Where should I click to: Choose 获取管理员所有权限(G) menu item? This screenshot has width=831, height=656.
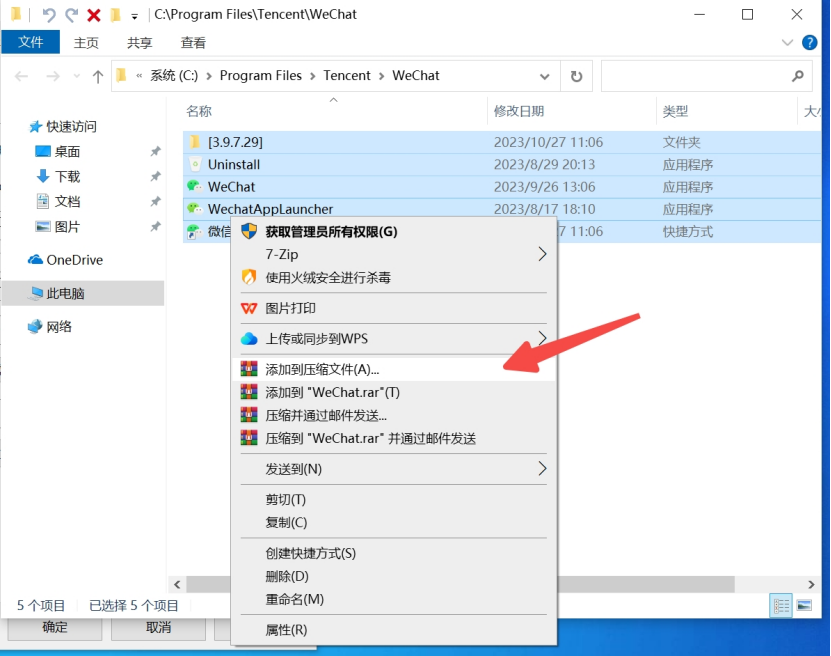coord(393,232)
